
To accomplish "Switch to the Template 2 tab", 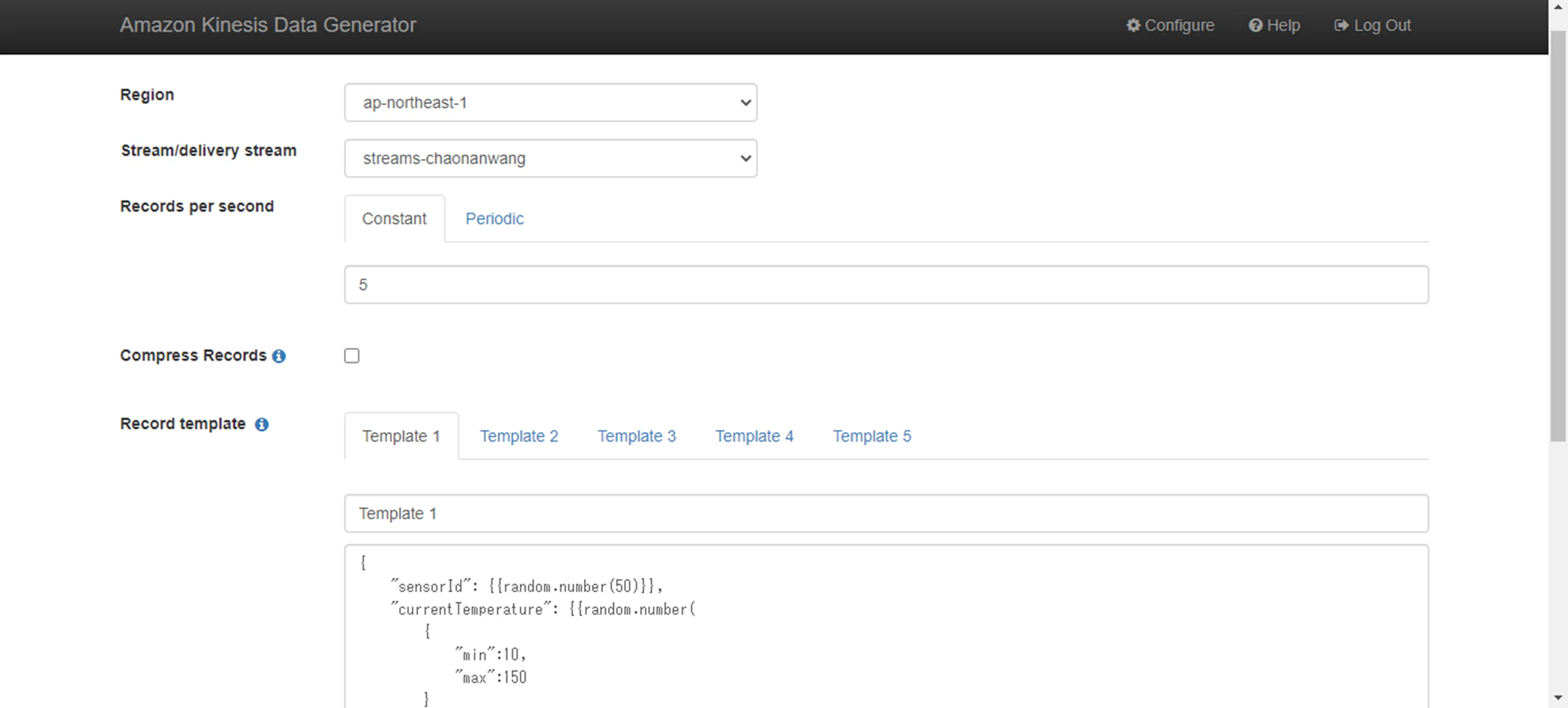I will (519, 436).
